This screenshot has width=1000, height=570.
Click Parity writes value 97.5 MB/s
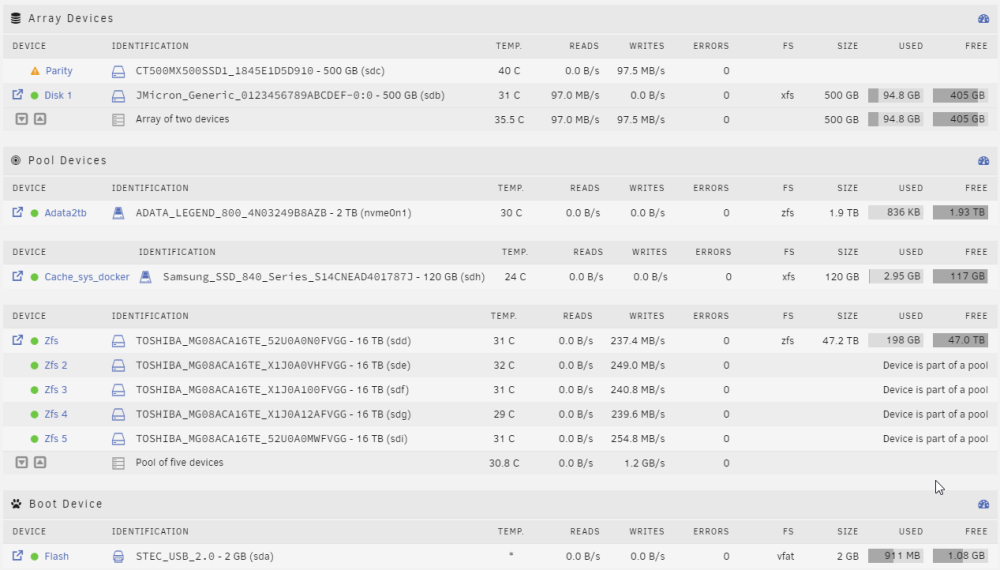click(640, 71)
